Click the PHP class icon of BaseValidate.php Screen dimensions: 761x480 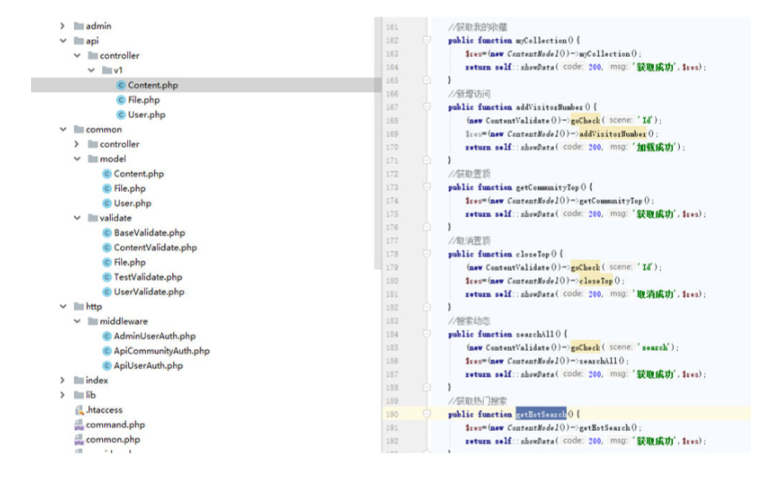[106, 233]
